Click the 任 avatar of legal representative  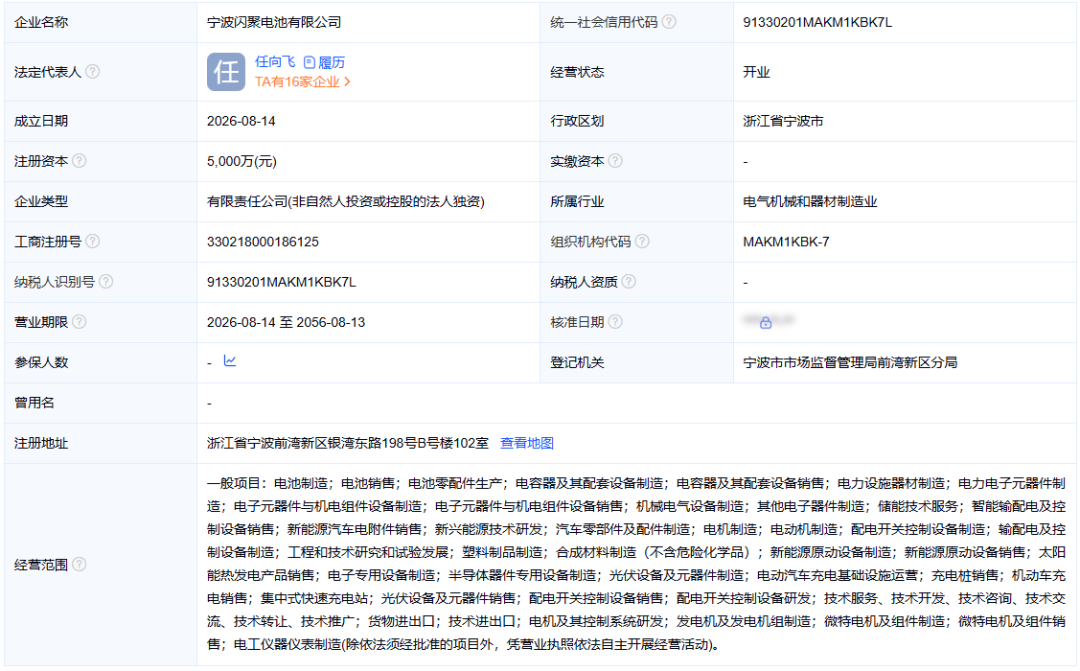[226, 72]
